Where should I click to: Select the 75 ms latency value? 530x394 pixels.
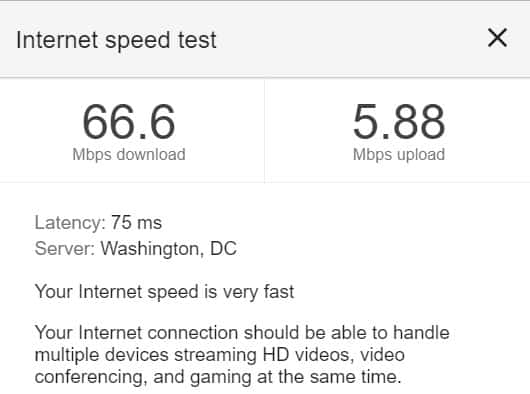137,223
